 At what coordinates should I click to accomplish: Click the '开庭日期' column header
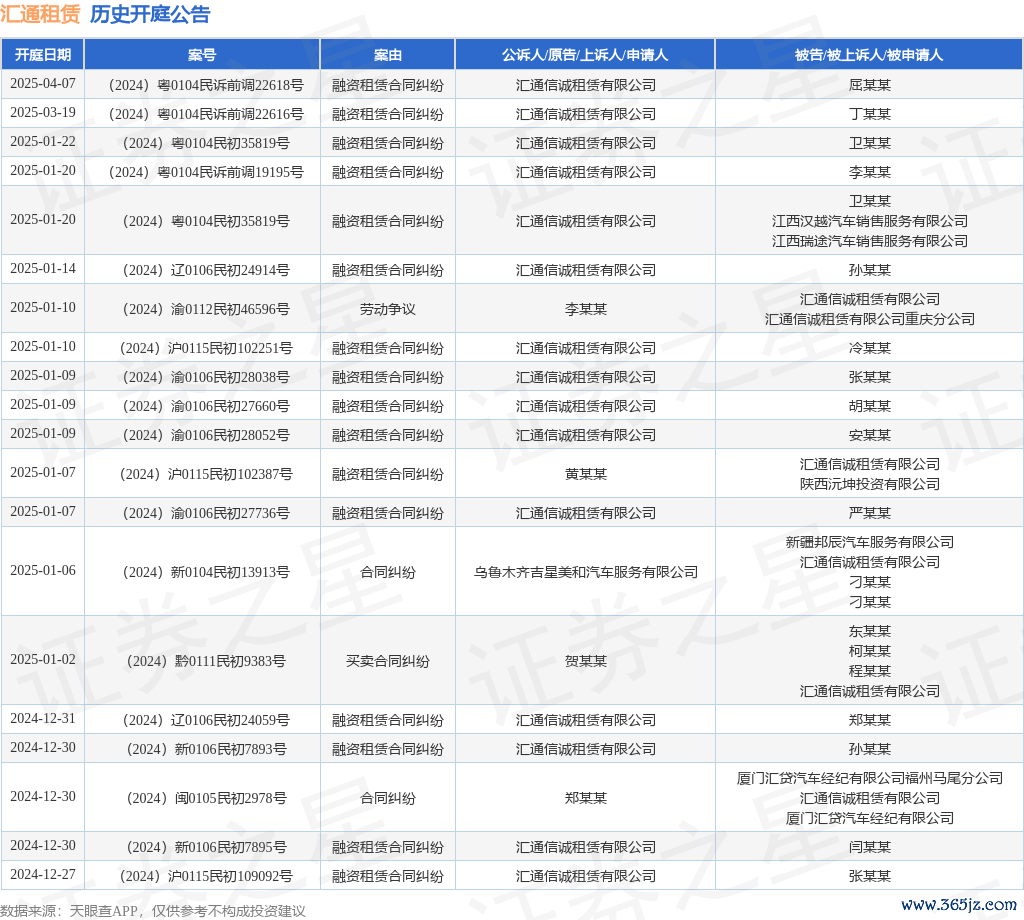tap(42, 55)
